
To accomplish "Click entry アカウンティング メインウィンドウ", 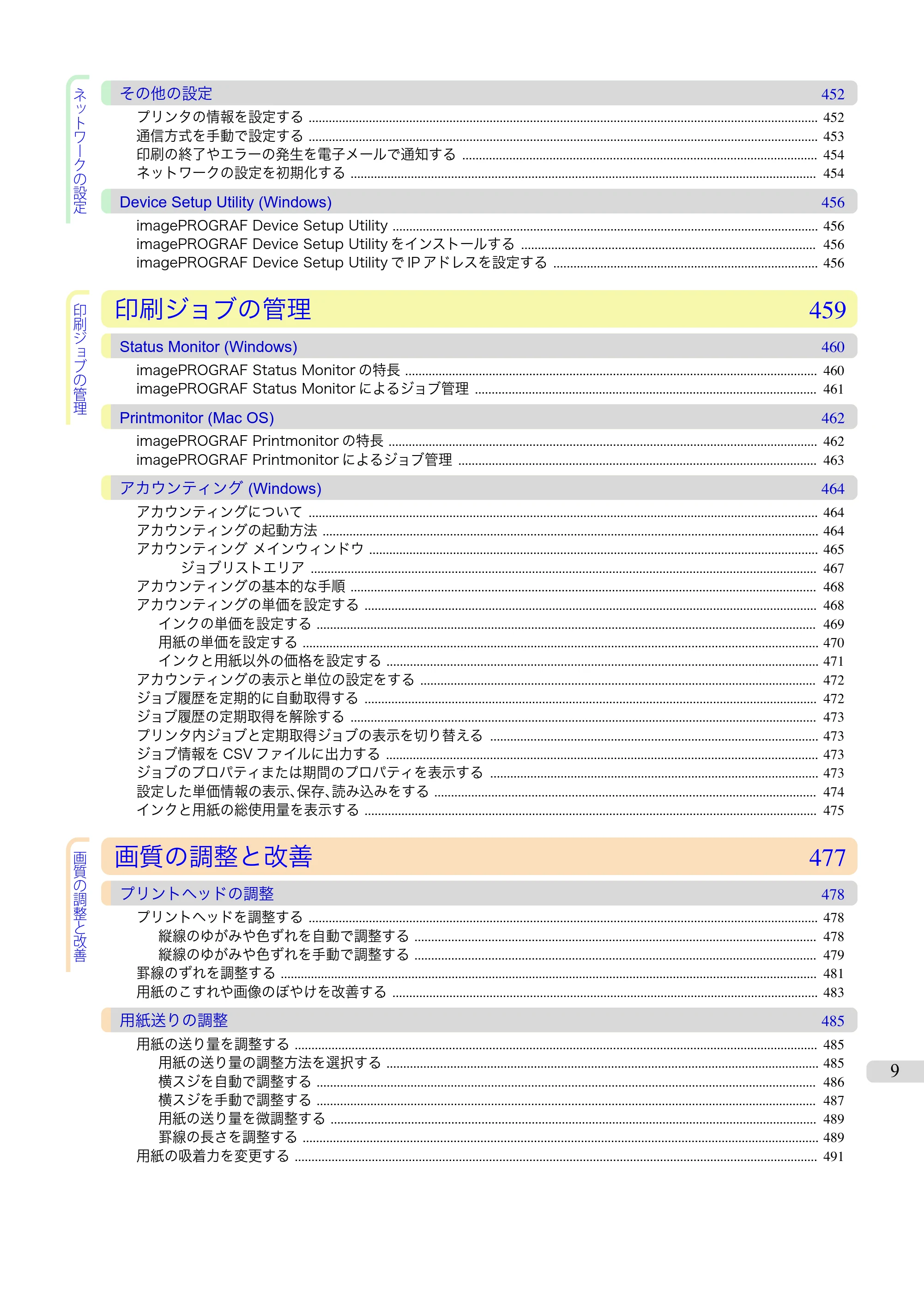I will click(490, 549).
